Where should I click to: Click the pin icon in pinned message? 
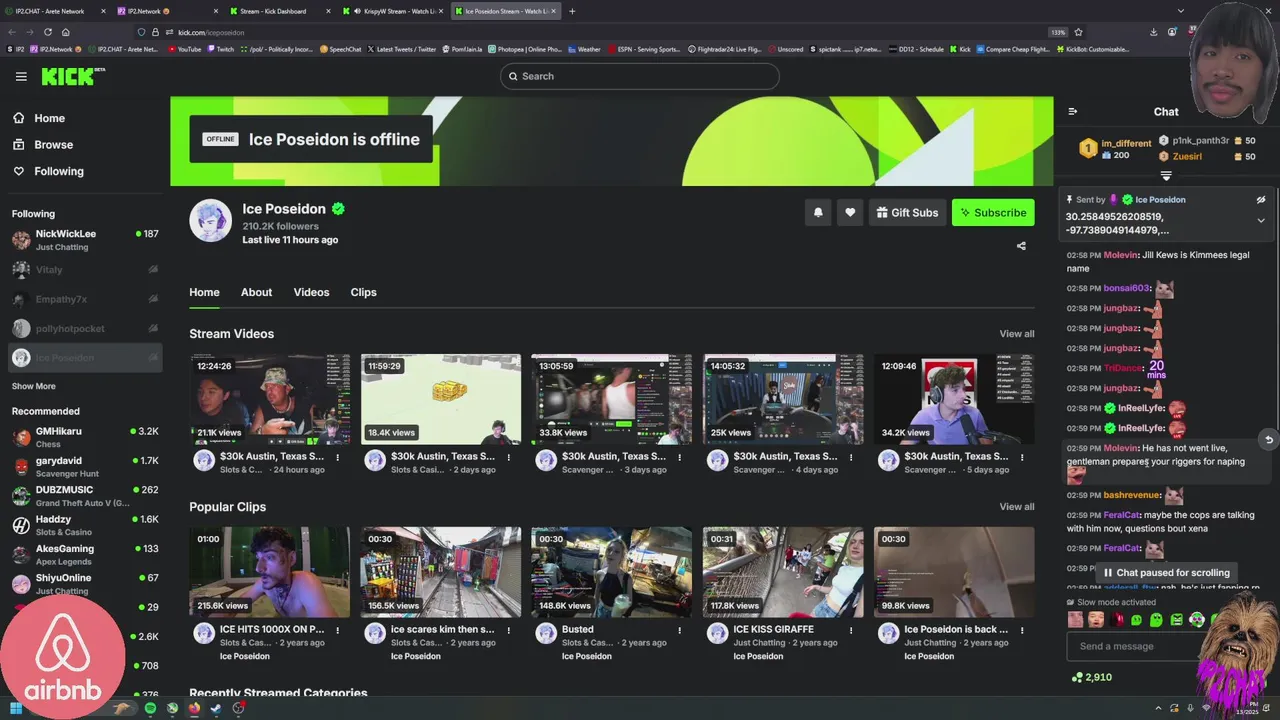click(x=1070, y=200)
